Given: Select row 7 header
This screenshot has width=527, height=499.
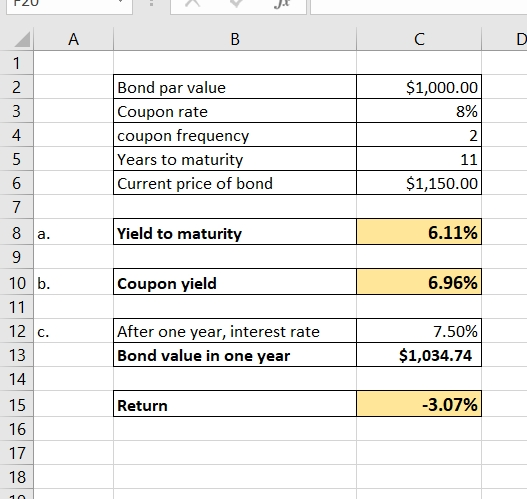Looking at the screenshot, I should 16,207.
